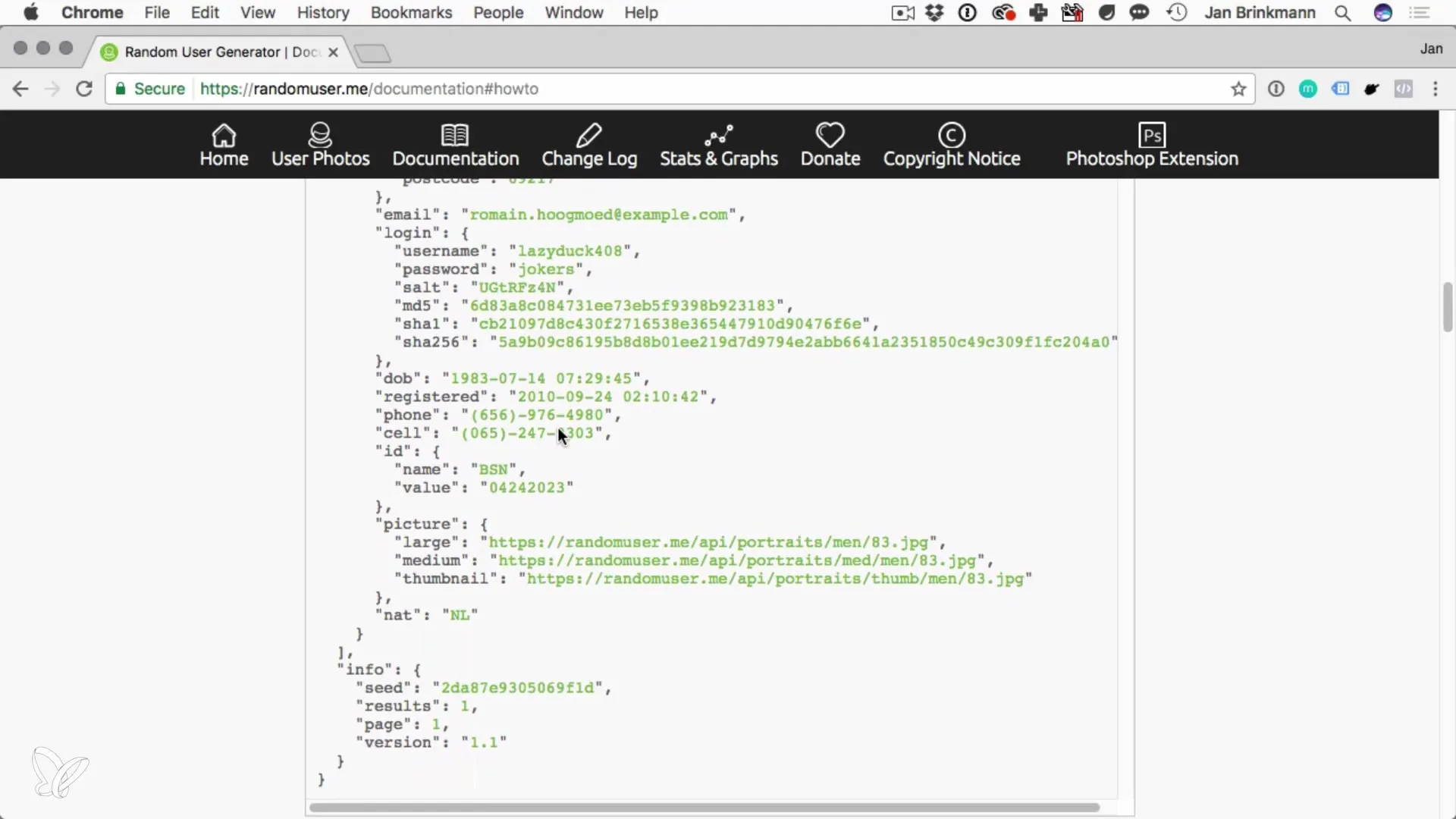Click the gray code-brackets extension icon
The width and height of the screenshot is (1456, 819).
click(x=1404, y=89)
